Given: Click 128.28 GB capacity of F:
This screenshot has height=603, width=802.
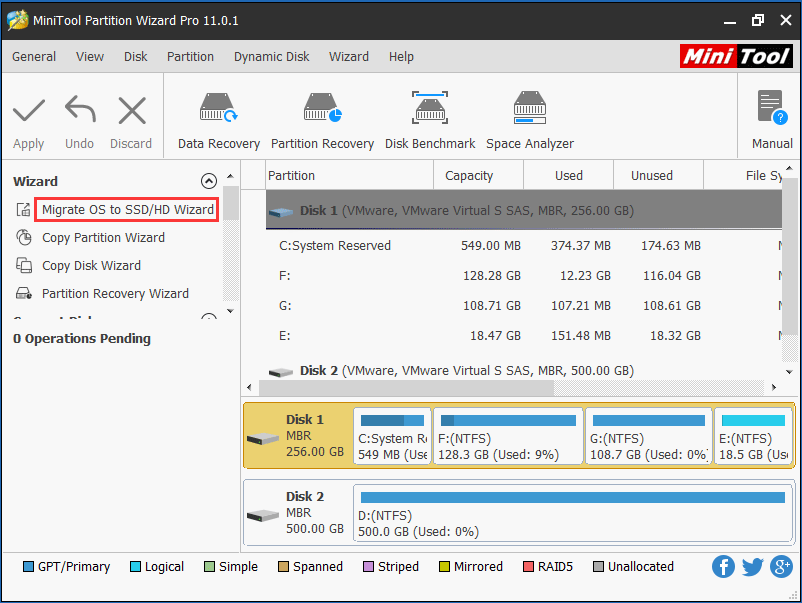Looking at the screenshot, I should click(492, 276).
